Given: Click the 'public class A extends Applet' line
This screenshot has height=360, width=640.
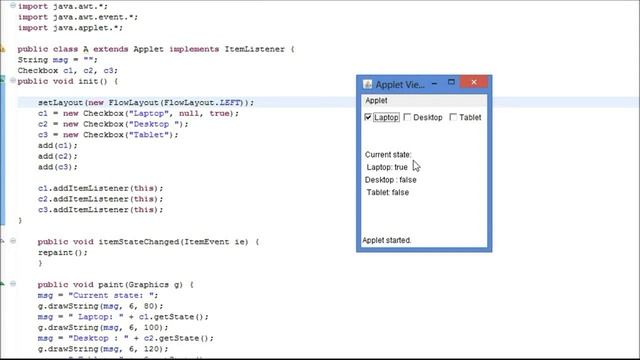Looking at the screenshot, I should click(x=156, y=49).
